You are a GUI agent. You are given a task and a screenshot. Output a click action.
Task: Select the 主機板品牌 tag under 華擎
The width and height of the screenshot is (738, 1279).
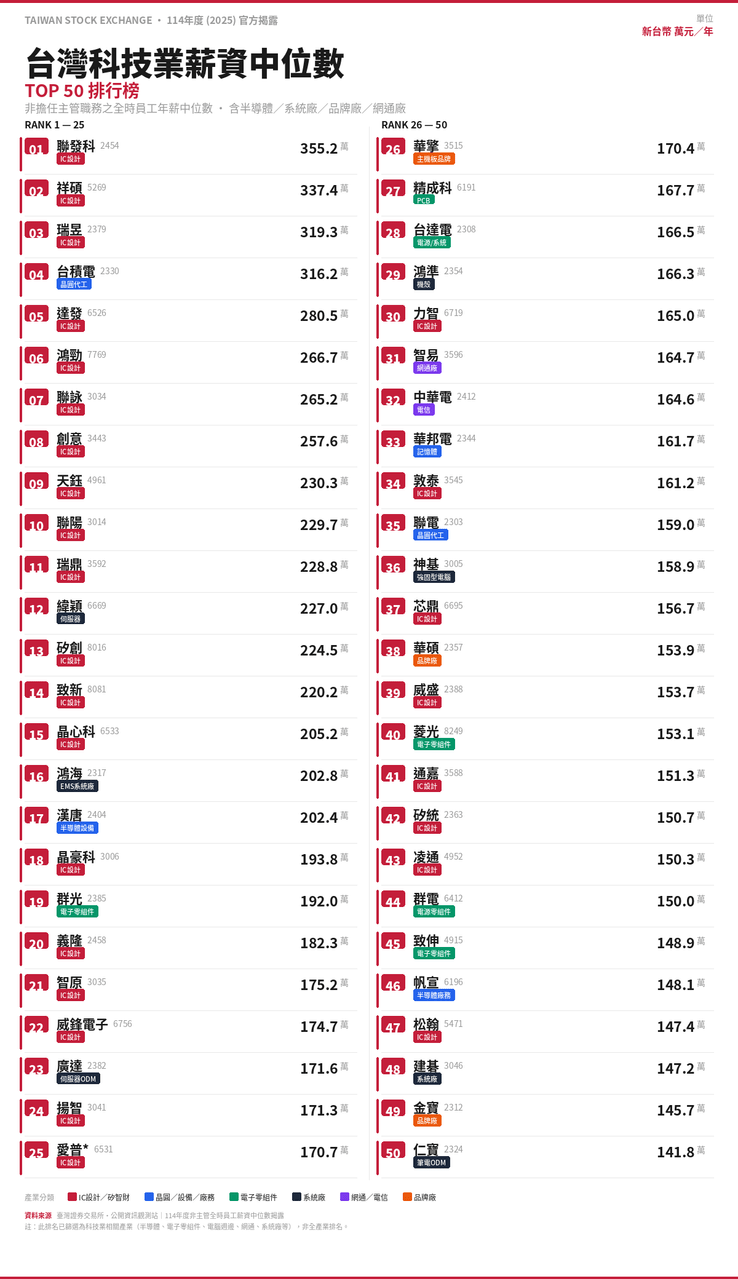435,159
